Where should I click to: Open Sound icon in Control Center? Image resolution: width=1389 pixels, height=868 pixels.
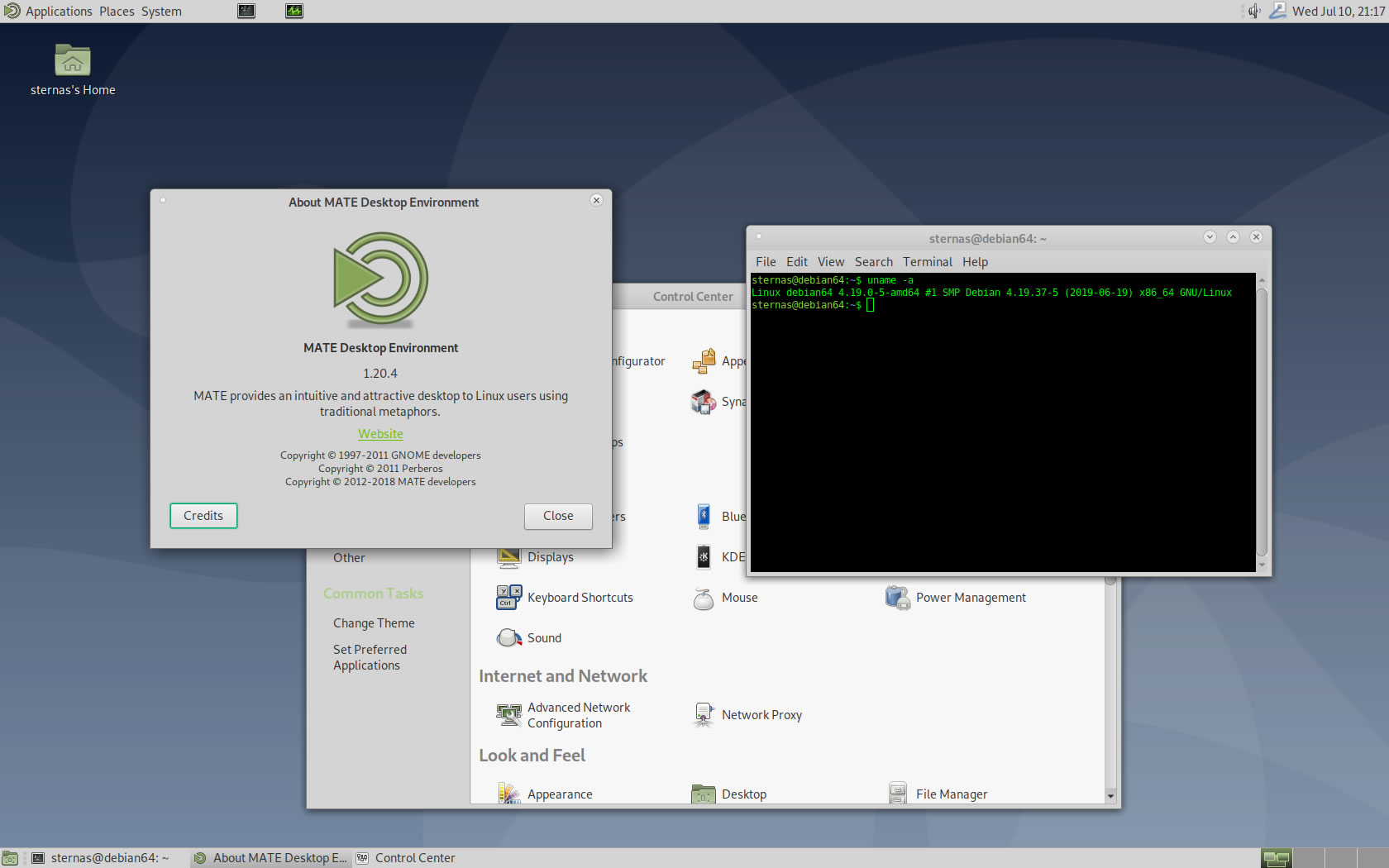point(508,638)
